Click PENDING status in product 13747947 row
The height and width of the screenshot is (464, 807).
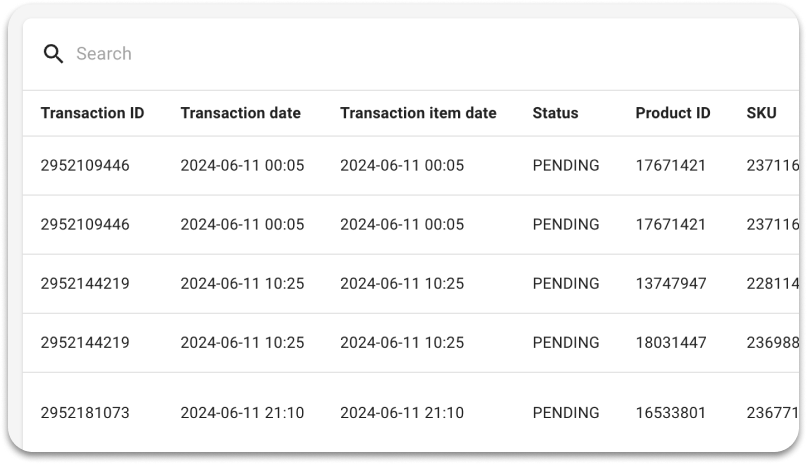click(x=566, y=284)
